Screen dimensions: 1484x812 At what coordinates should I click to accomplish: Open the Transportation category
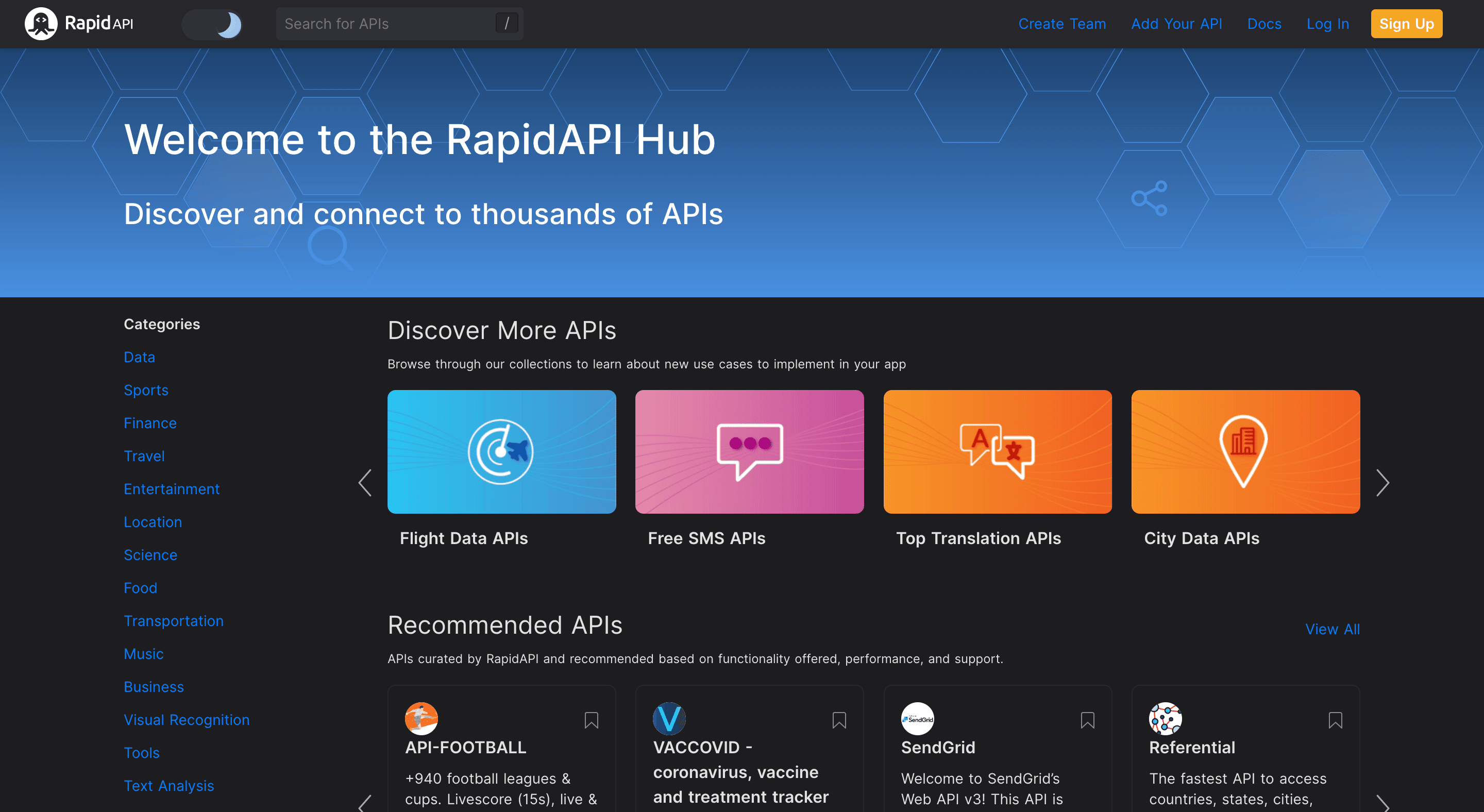174,621
